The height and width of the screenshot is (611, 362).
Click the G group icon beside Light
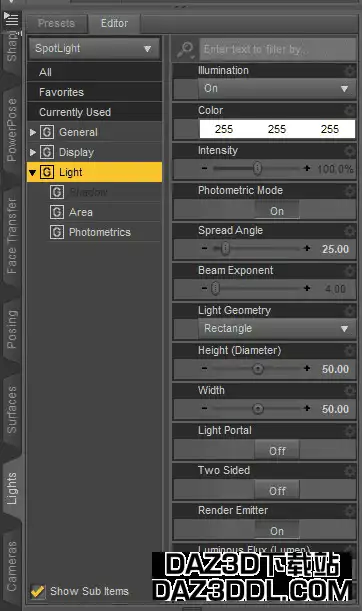click(x=47, y=172)
